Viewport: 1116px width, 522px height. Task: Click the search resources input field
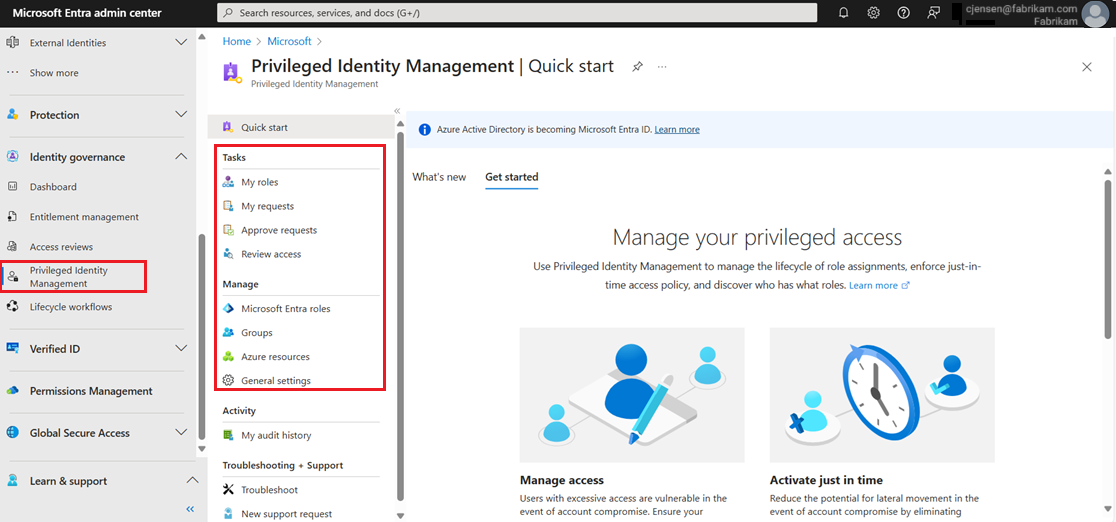(516, 13)
